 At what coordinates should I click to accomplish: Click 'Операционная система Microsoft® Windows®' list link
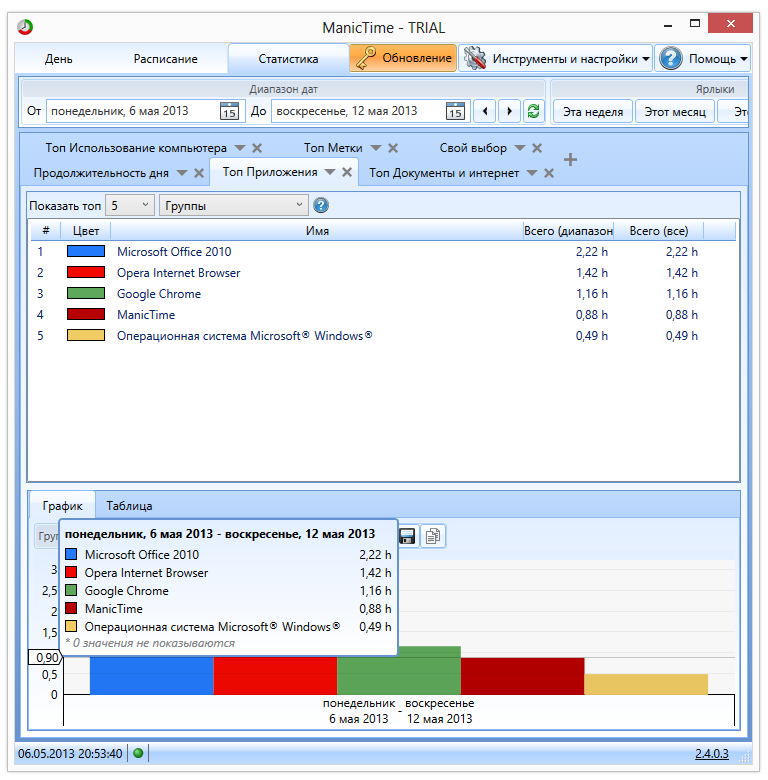(x=244, y=336)
